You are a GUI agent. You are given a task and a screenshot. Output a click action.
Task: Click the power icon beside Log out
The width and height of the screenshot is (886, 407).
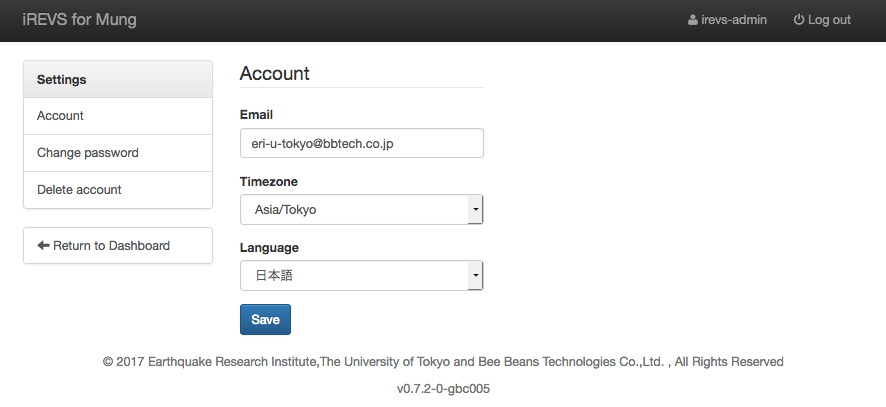799,20
